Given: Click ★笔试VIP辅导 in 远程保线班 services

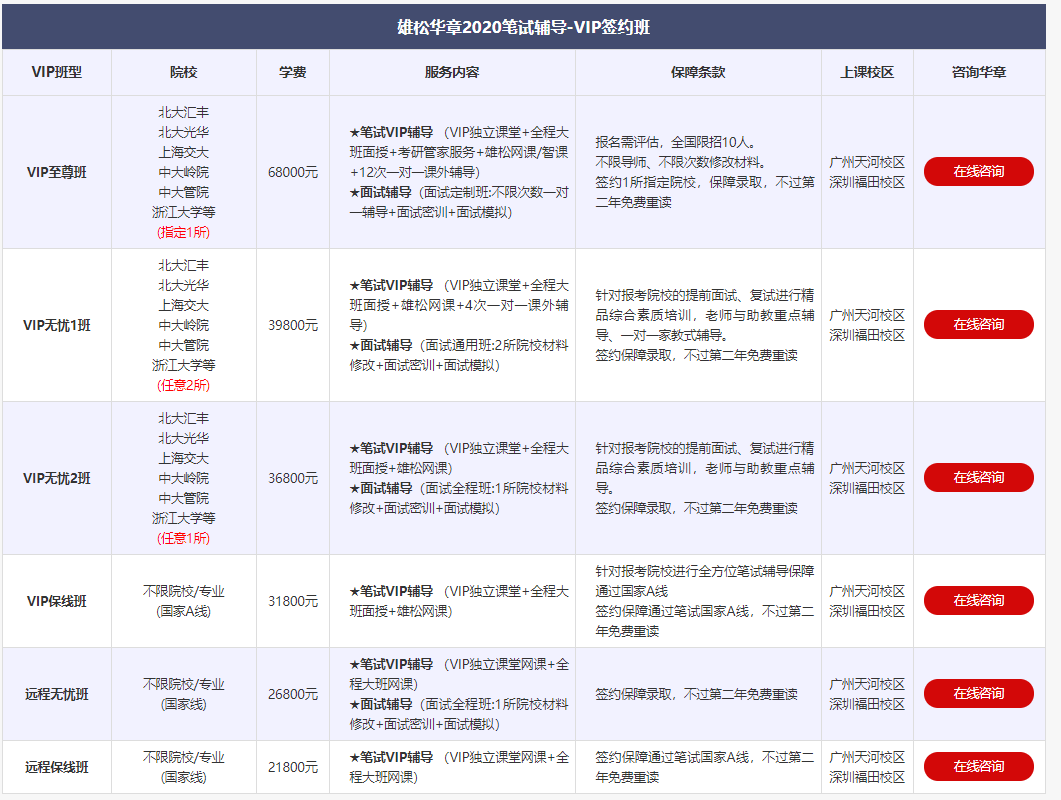Looking at the screenshot, I should [x=391, y=757].
